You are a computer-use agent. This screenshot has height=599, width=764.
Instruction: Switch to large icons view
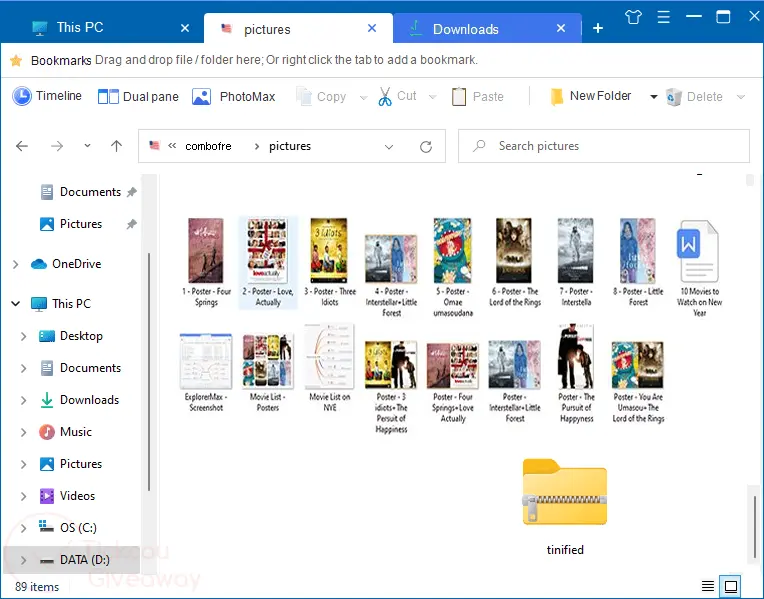(x=731, y=585)
